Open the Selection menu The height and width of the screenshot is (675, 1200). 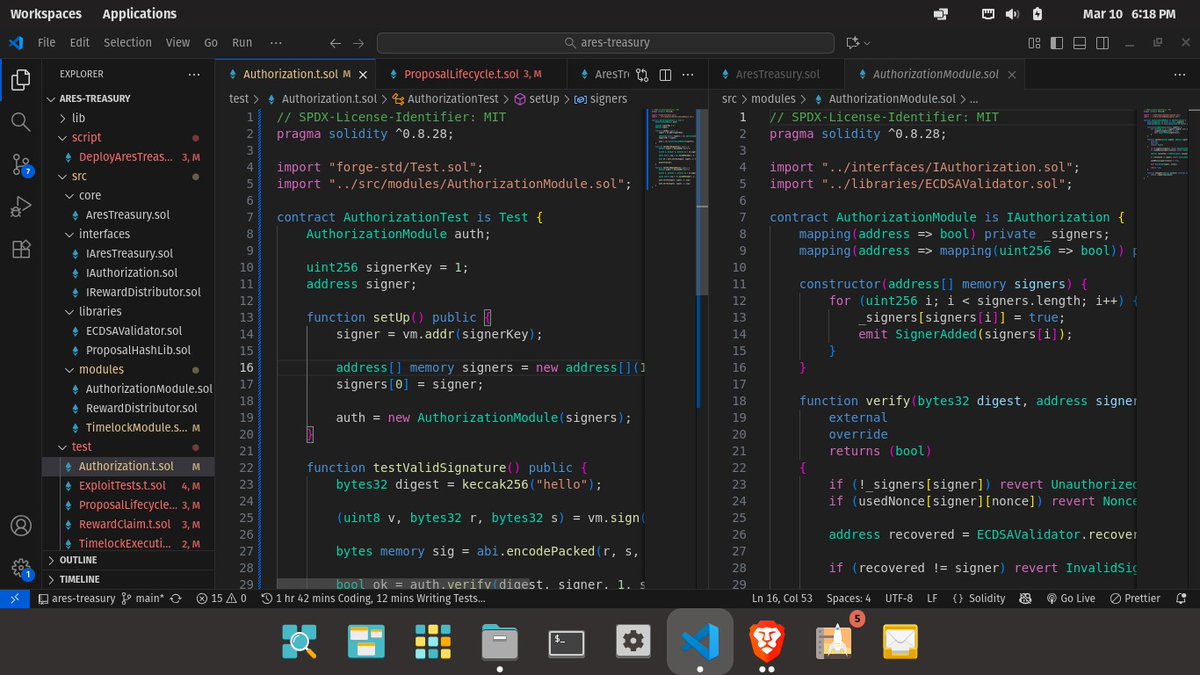128,43
